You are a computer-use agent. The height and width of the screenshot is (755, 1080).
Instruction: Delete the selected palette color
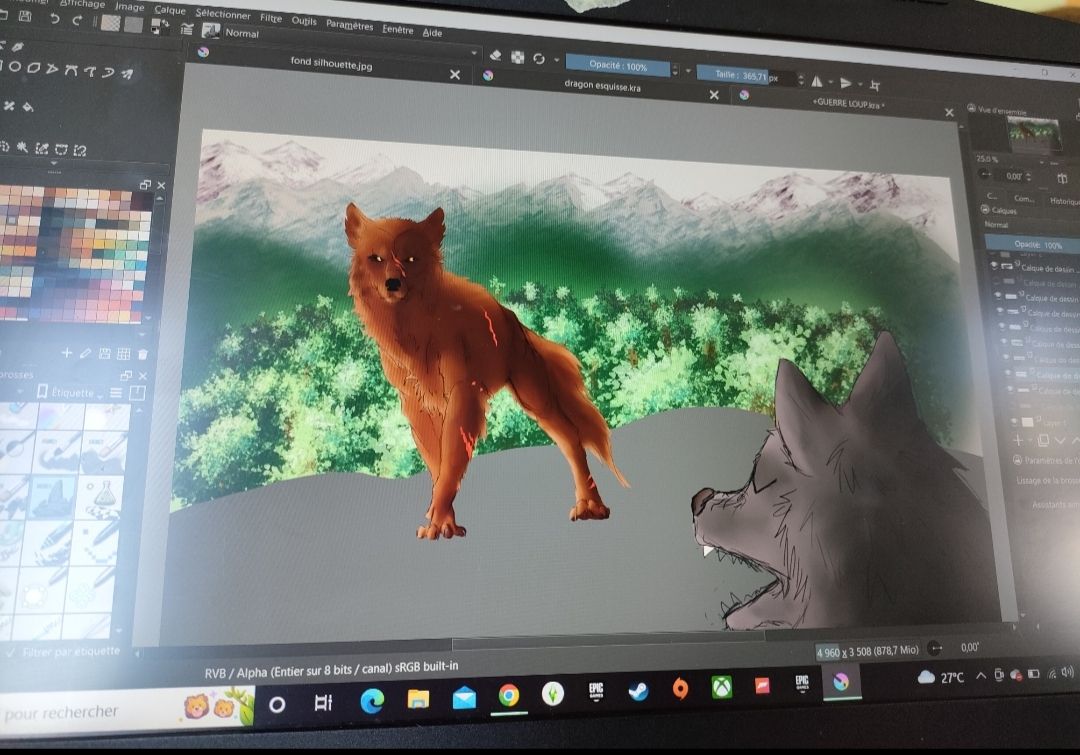tap(143, 354)
